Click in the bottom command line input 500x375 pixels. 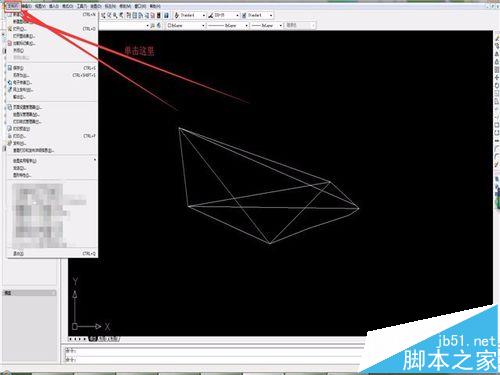click(x=213, y=360)
